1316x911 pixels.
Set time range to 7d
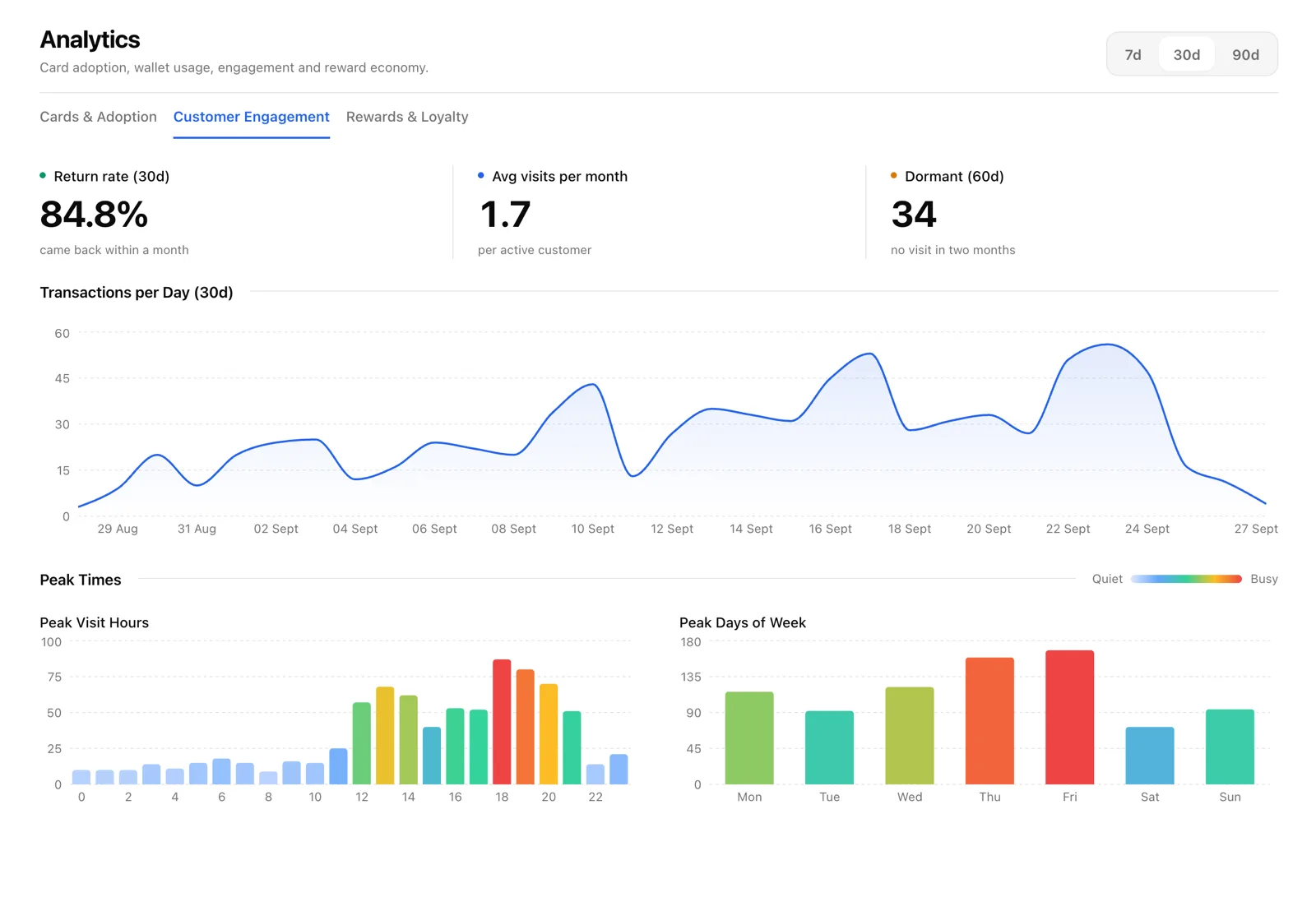pos(1133,54)
